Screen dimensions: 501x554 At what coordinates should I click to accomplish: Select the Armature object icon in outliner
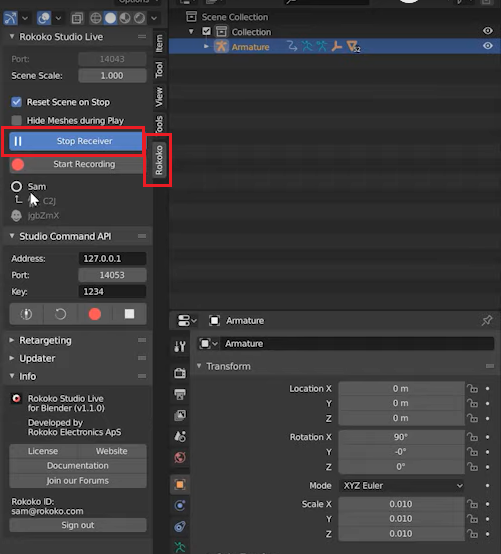tap(221, 46)
